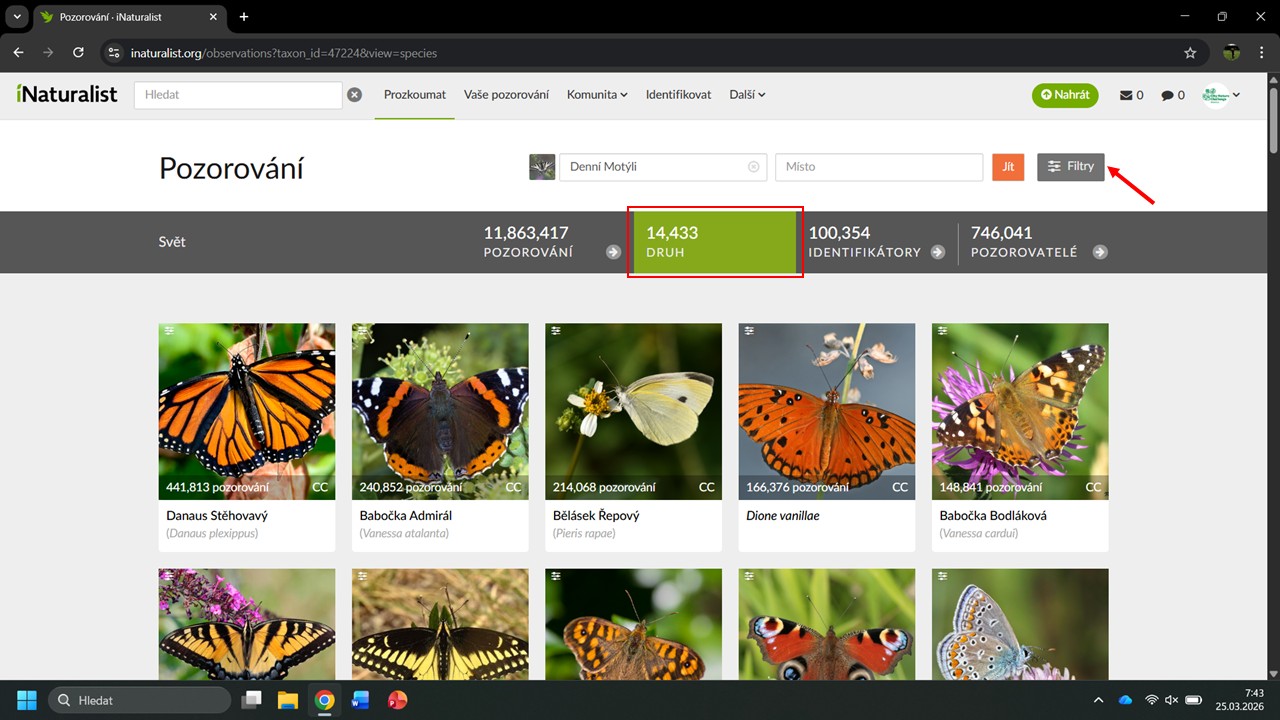The height and width of the screenshot is (720, 1280).
Task: Click arrow icon next to Pozorovatelé
Action: coord(1100,252)
